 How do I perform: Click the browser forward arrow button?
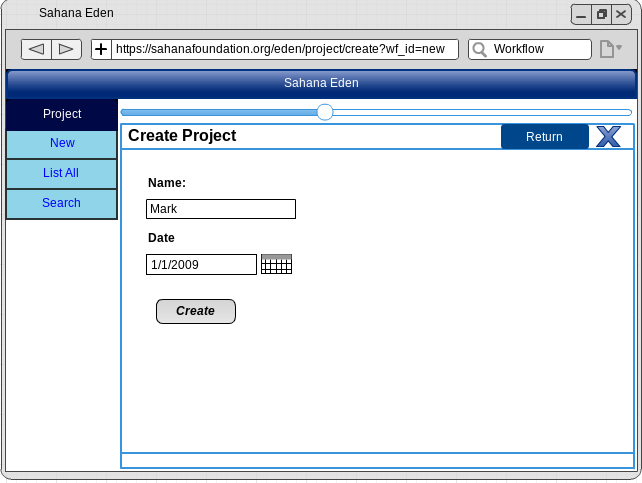pos(66,49)
